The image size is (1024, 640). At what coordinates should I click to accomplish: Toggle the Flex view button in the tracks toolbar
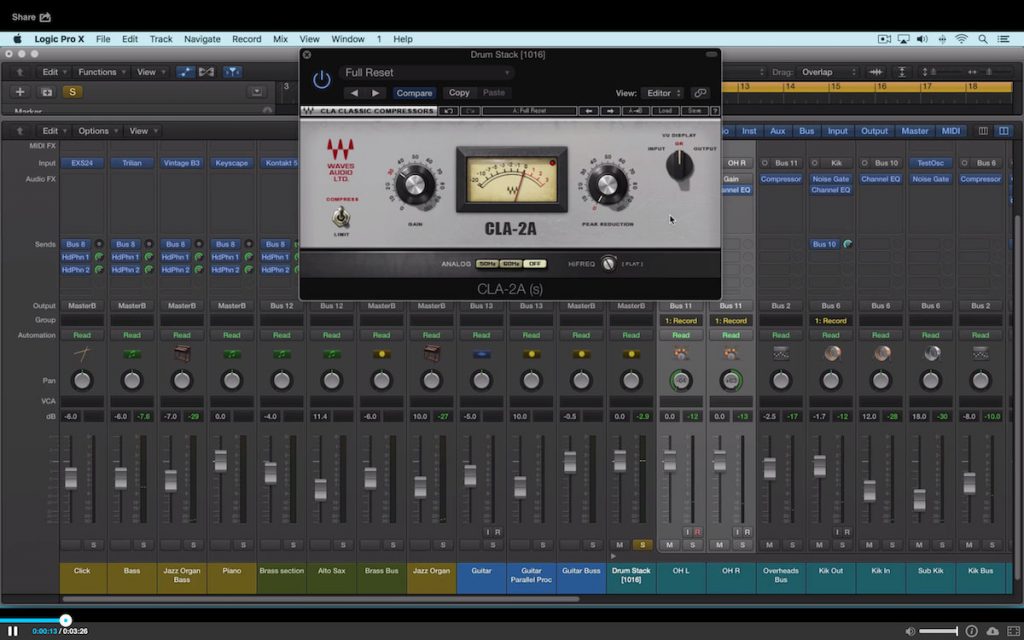point(206,72)
